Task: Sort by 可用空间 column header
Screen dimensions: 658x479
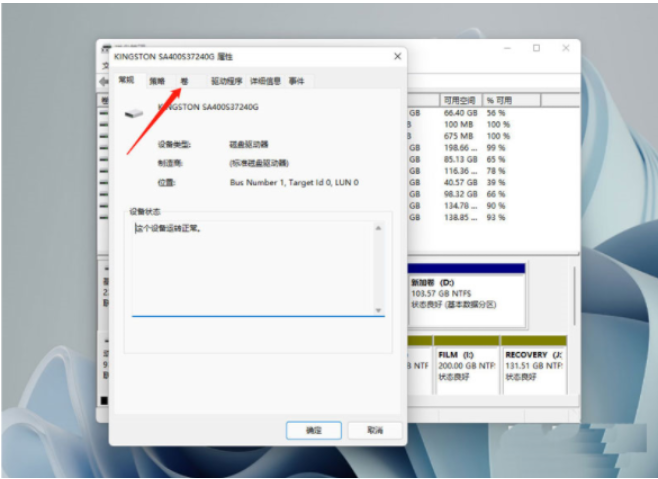Action: (x=460, y=101)
